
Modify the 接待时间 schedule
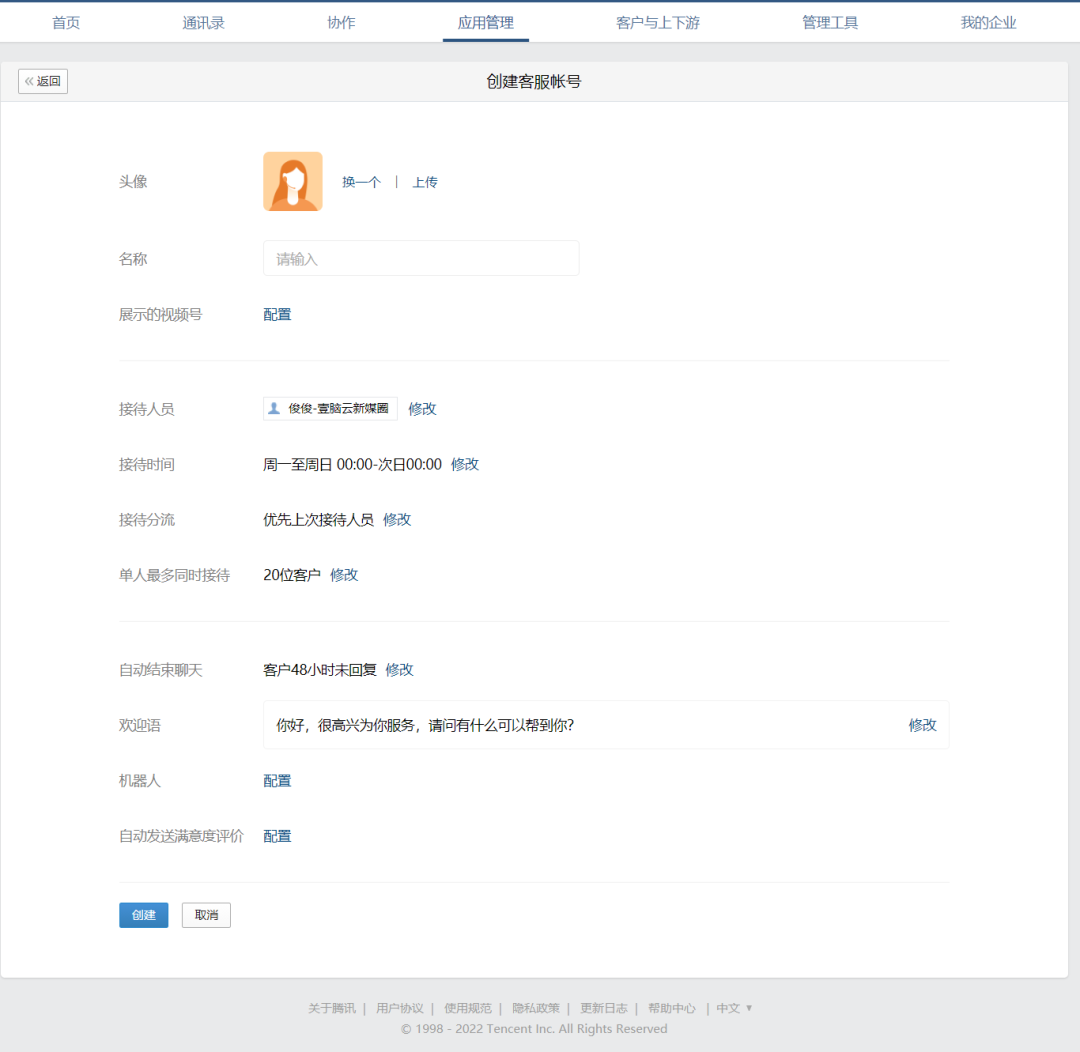tap(465, 464)
